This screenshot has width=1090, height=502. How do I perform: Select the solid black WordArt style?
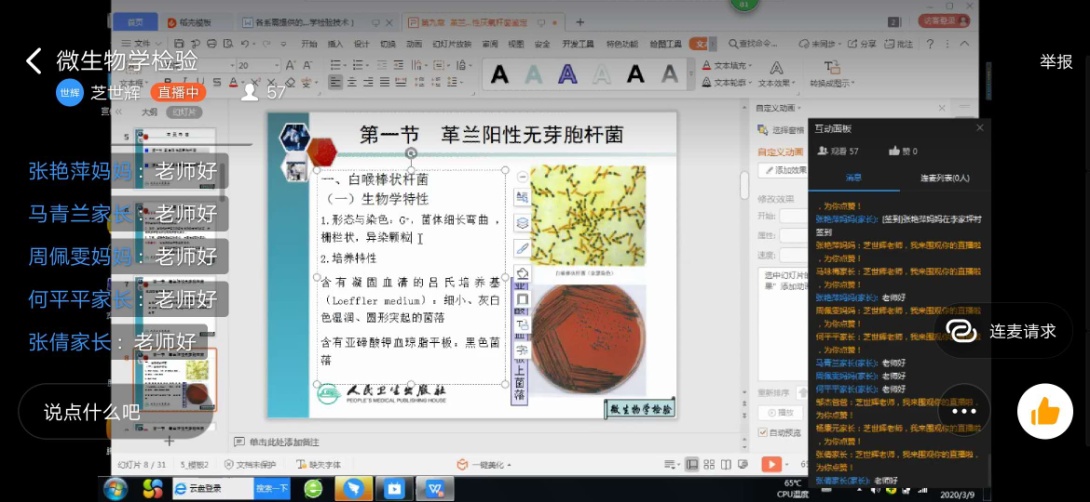point(499,74)
